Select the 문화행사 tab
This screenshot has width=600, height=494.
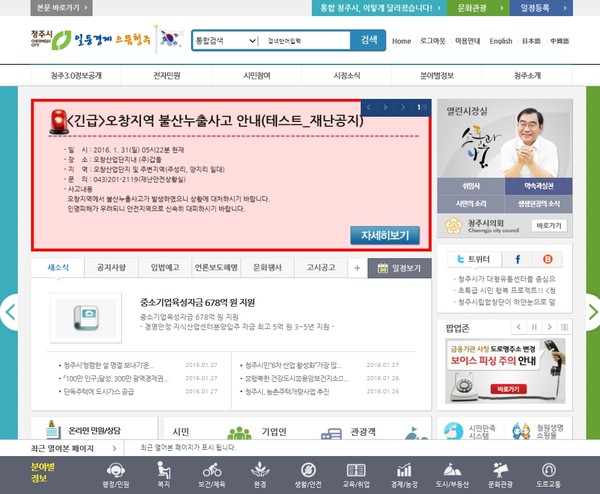click(267, 267)
